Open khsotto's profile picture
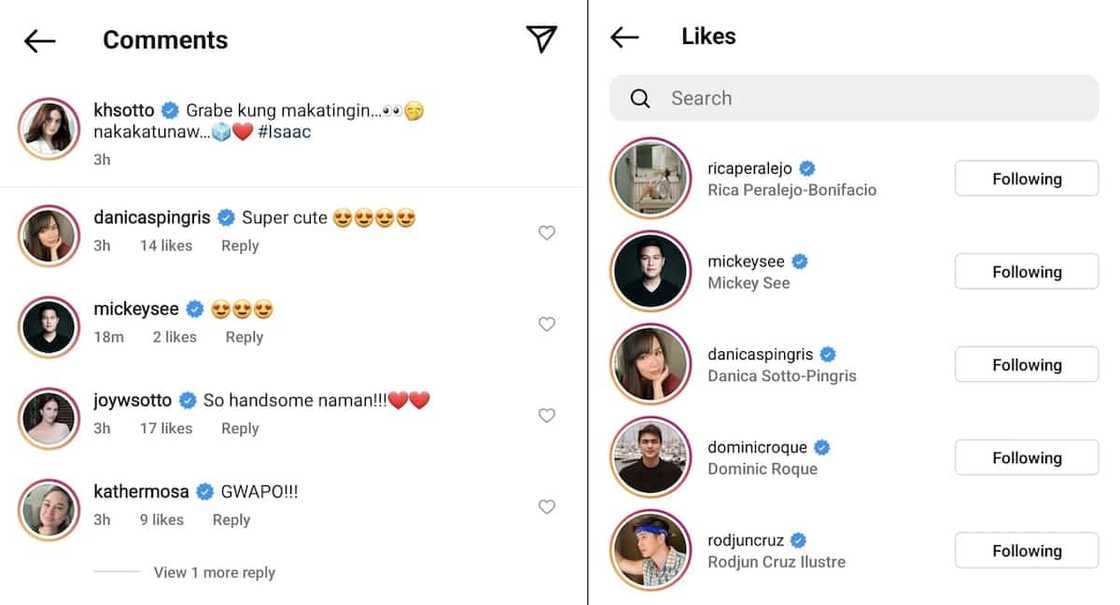The image size is (1120, 605). [x=49, y=129]
